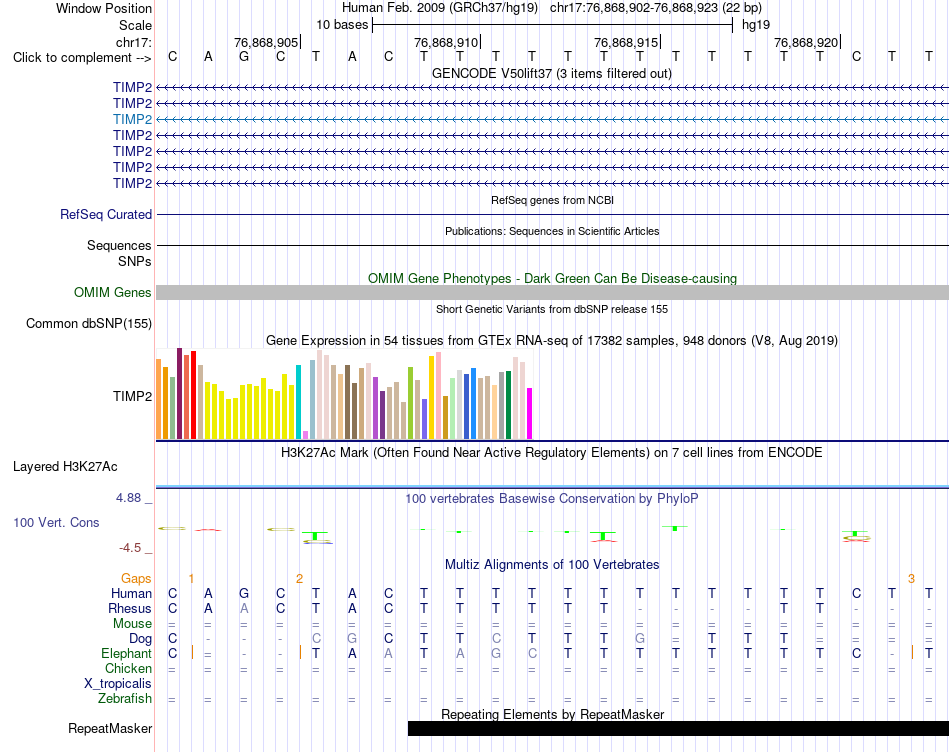The width and height of the screenshot is (950, 752).
Task: Click orange gap marker 2 in Gaps row
Action: [x=299, y=579]
